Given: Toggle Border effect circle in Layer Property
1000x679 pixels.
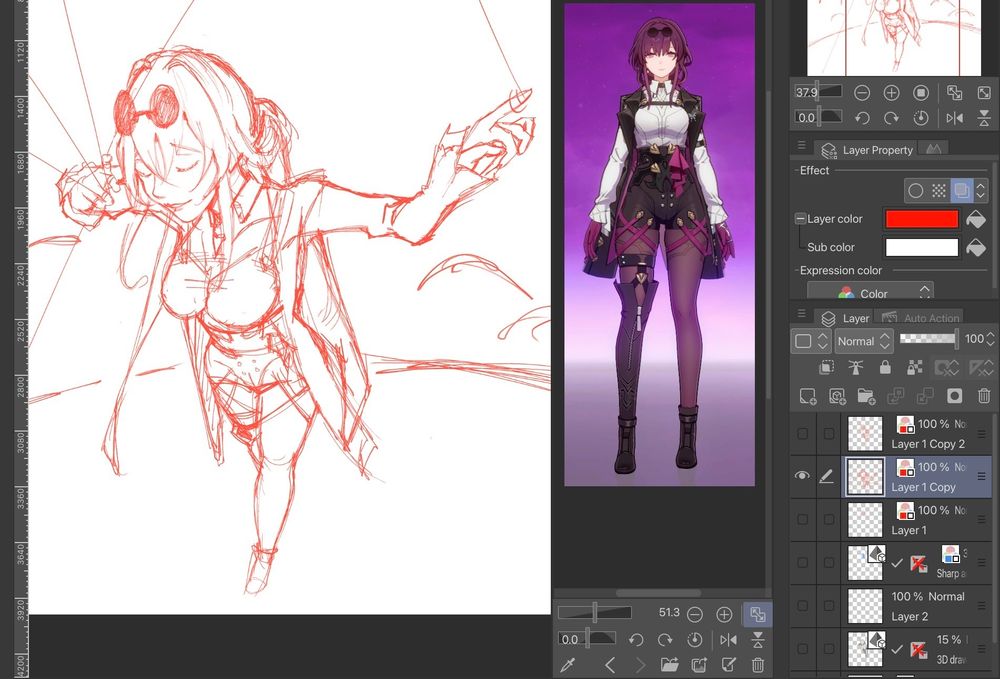Looking at the screenshot, I should (916, 190).
